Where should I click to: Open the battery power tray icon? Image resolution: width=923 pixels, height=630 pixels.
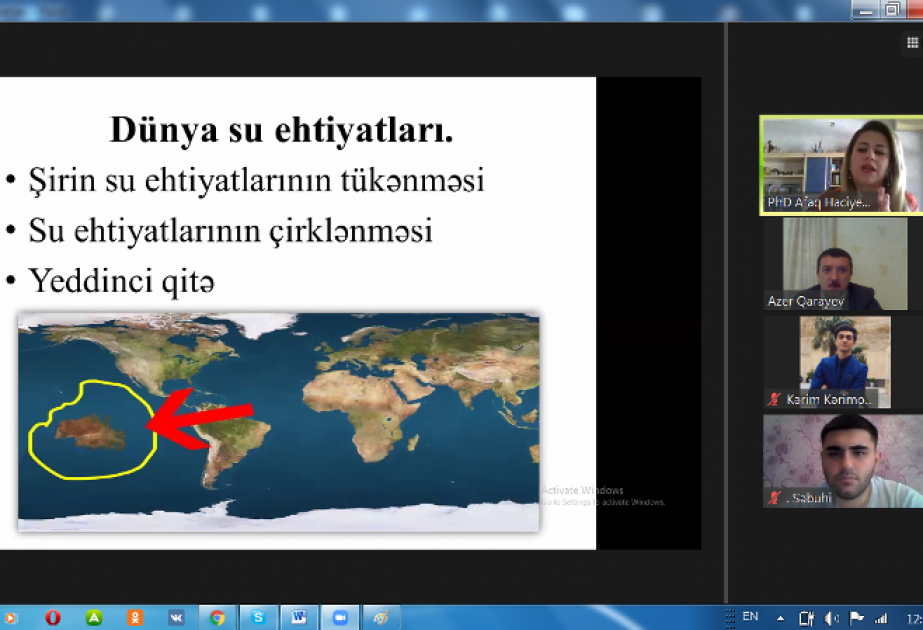pos(806,618)
